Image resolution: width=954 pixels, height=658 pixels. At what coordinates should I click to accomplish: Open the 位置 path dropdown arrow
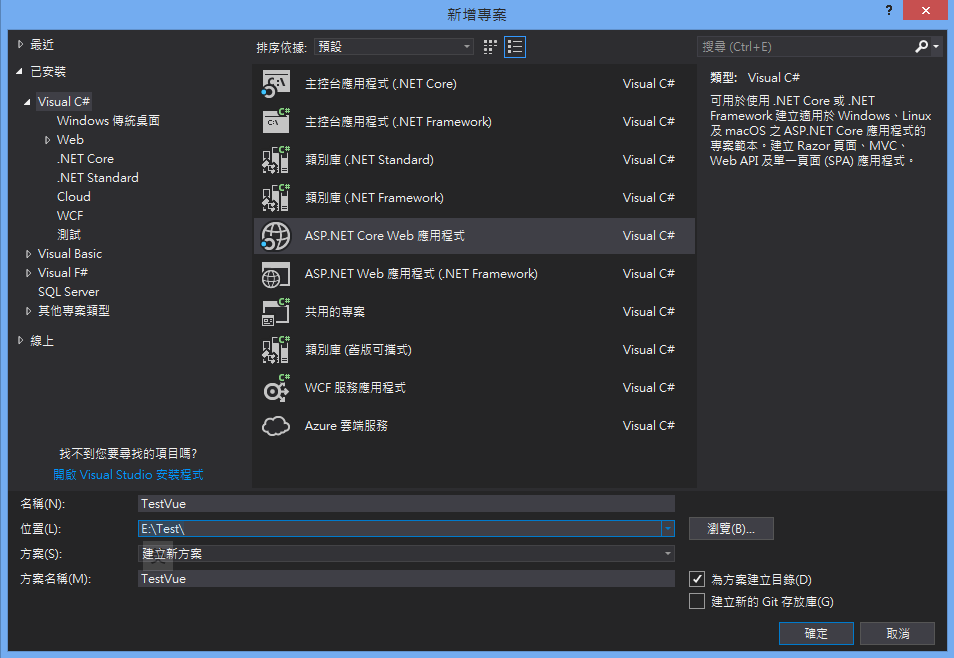tap(667, 528)
